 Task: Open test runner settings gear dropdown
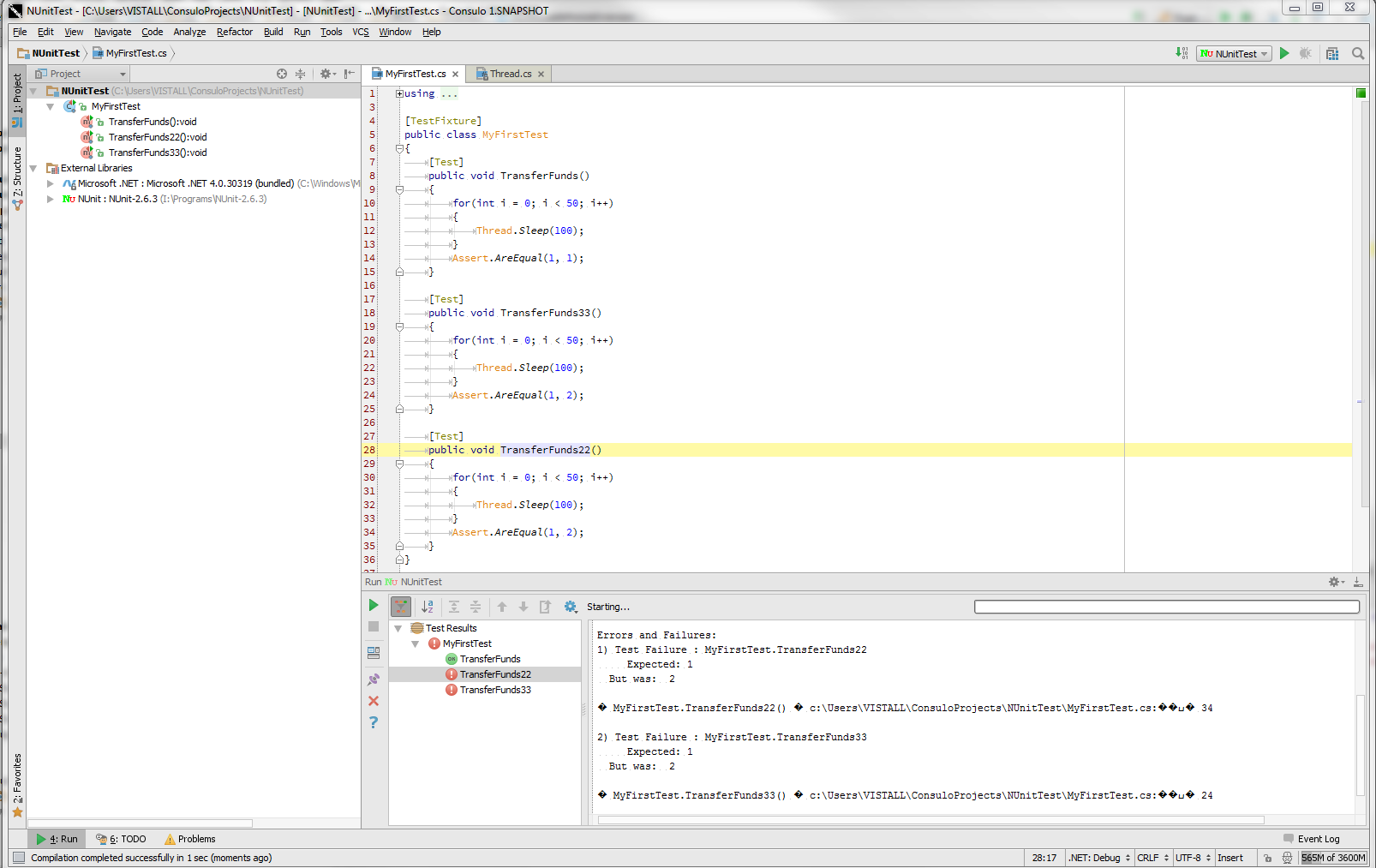tap(571, 607)
